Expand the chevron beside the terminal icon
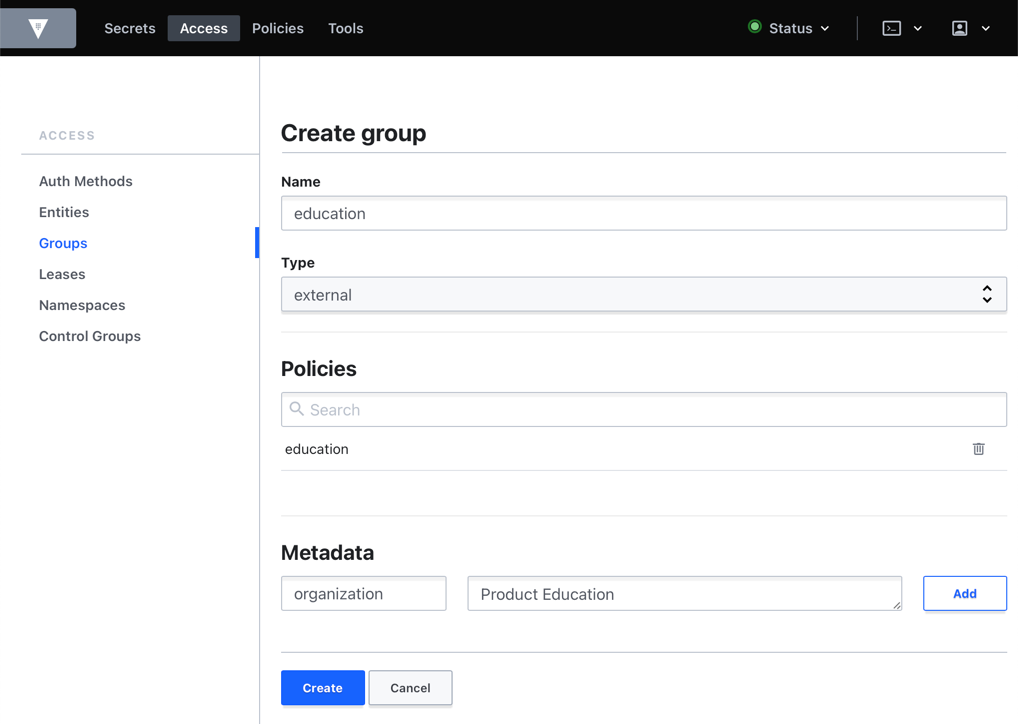This screenshot has width=1018, height=724. click(917, 28)
